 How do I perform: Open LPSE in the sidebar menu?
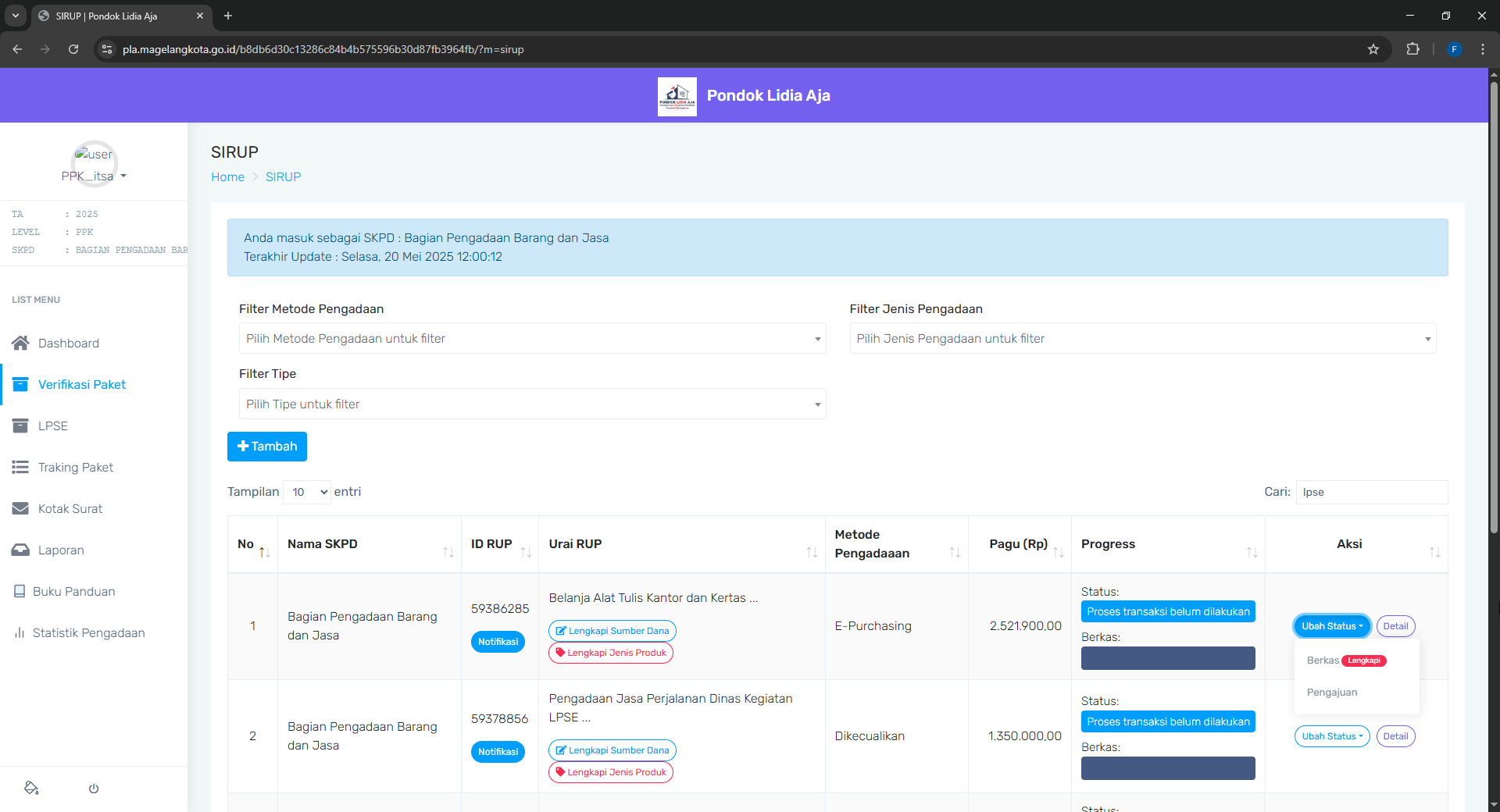tap(52, 426)
